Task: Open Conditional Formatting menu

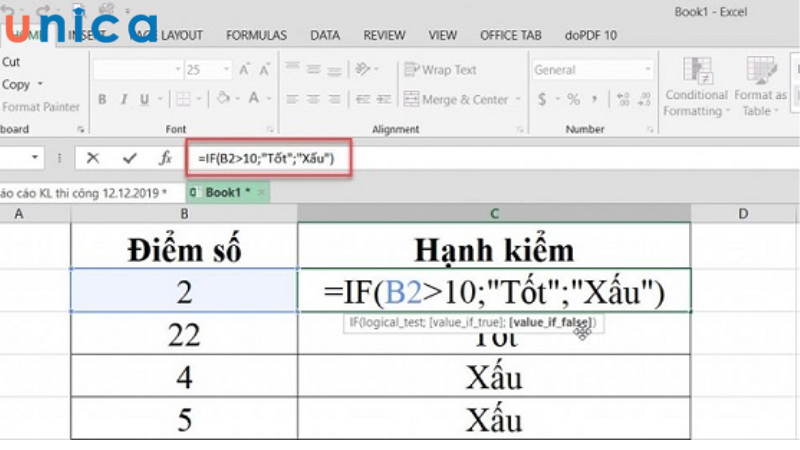Action: click(696, 87)
